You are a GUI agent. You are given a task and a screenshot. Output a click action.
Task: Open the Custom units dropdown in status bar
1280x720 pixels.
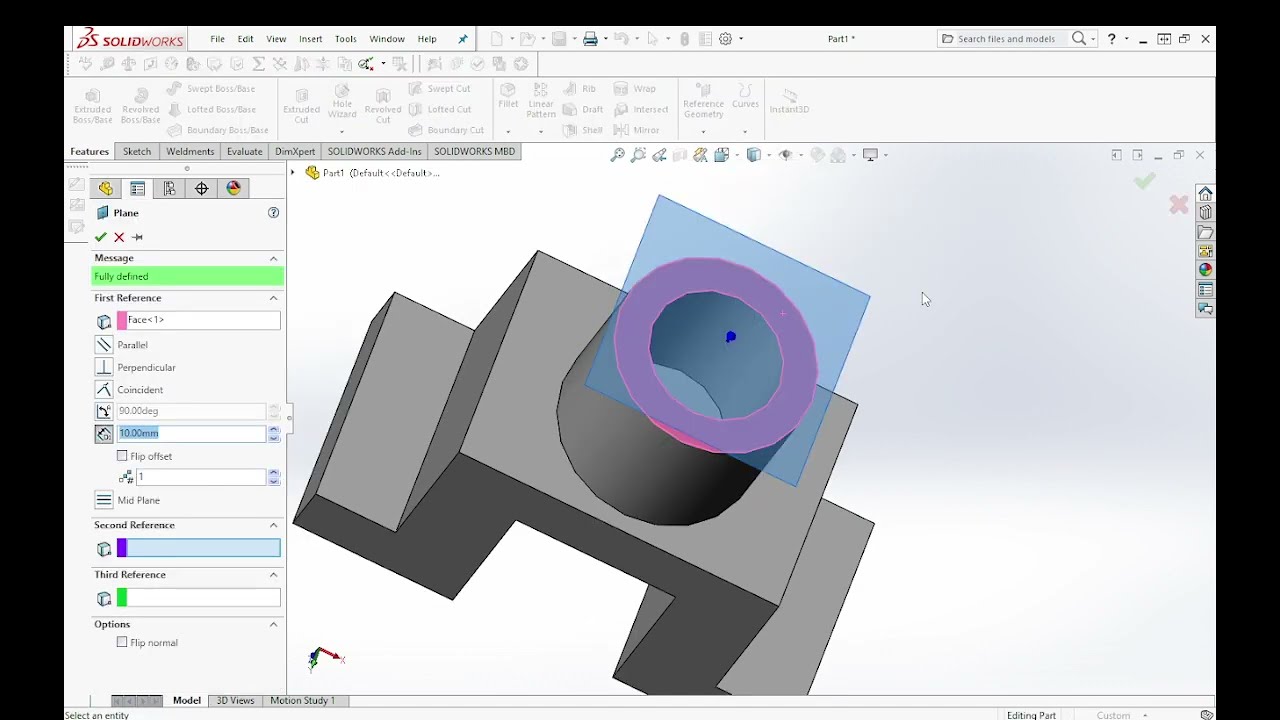[x=1146, y=715]
